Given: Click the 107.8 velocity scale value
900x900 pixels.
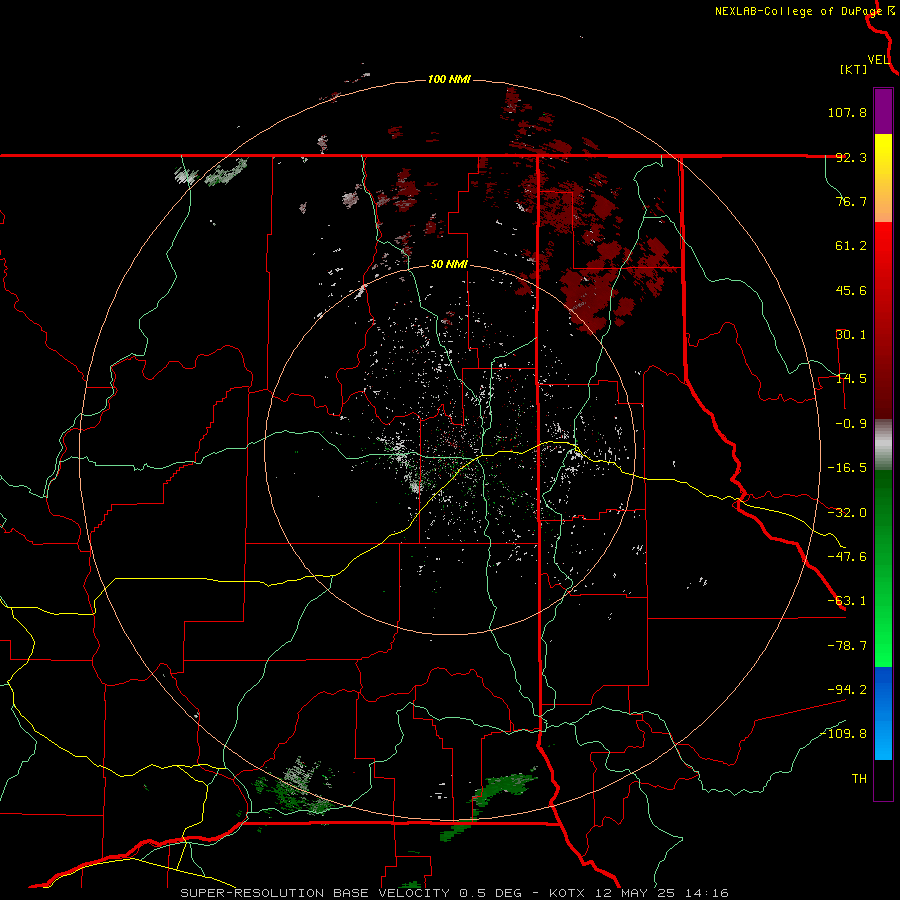Looking at the screenshot, I should point(847,112).
